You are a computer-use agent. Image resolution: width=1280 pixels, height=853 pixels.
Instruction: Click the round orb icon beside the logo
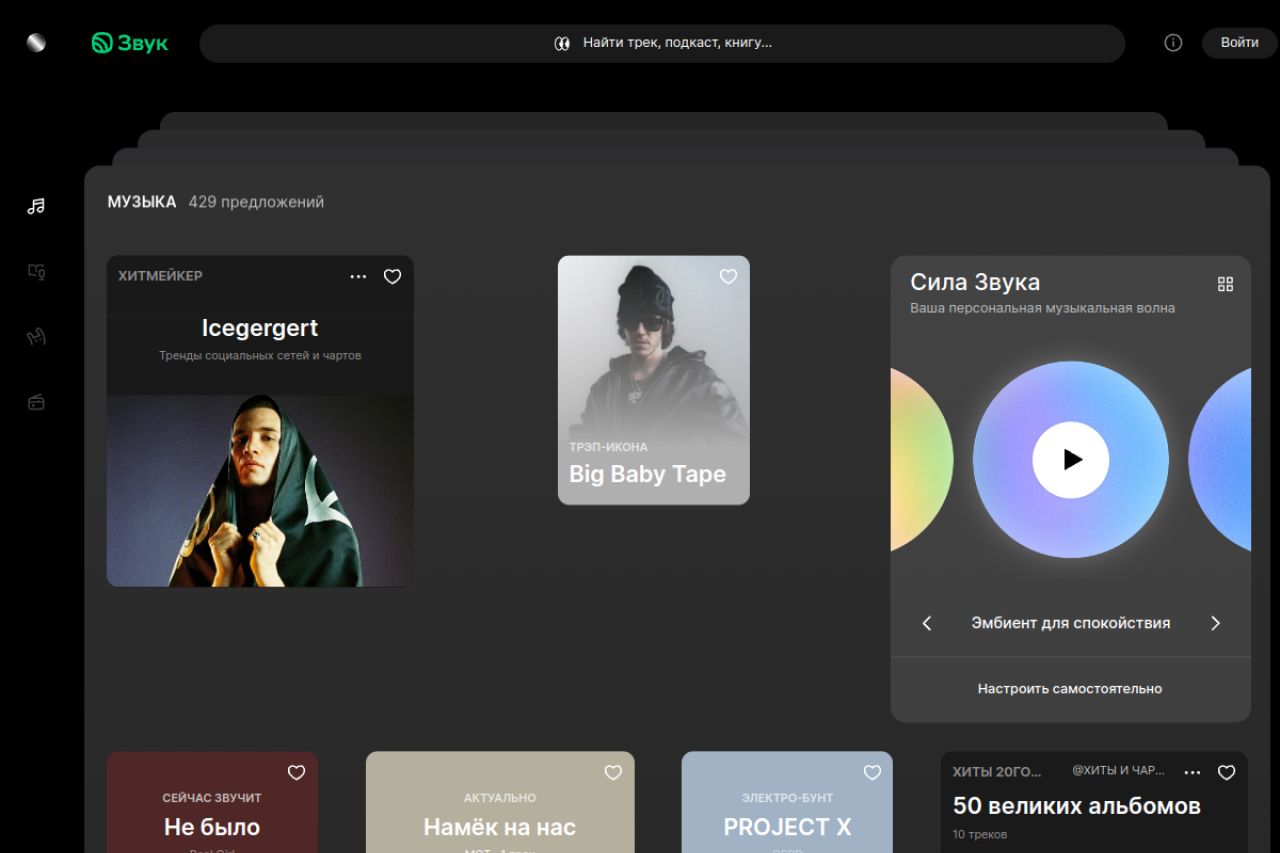click(x=36, y=43)
